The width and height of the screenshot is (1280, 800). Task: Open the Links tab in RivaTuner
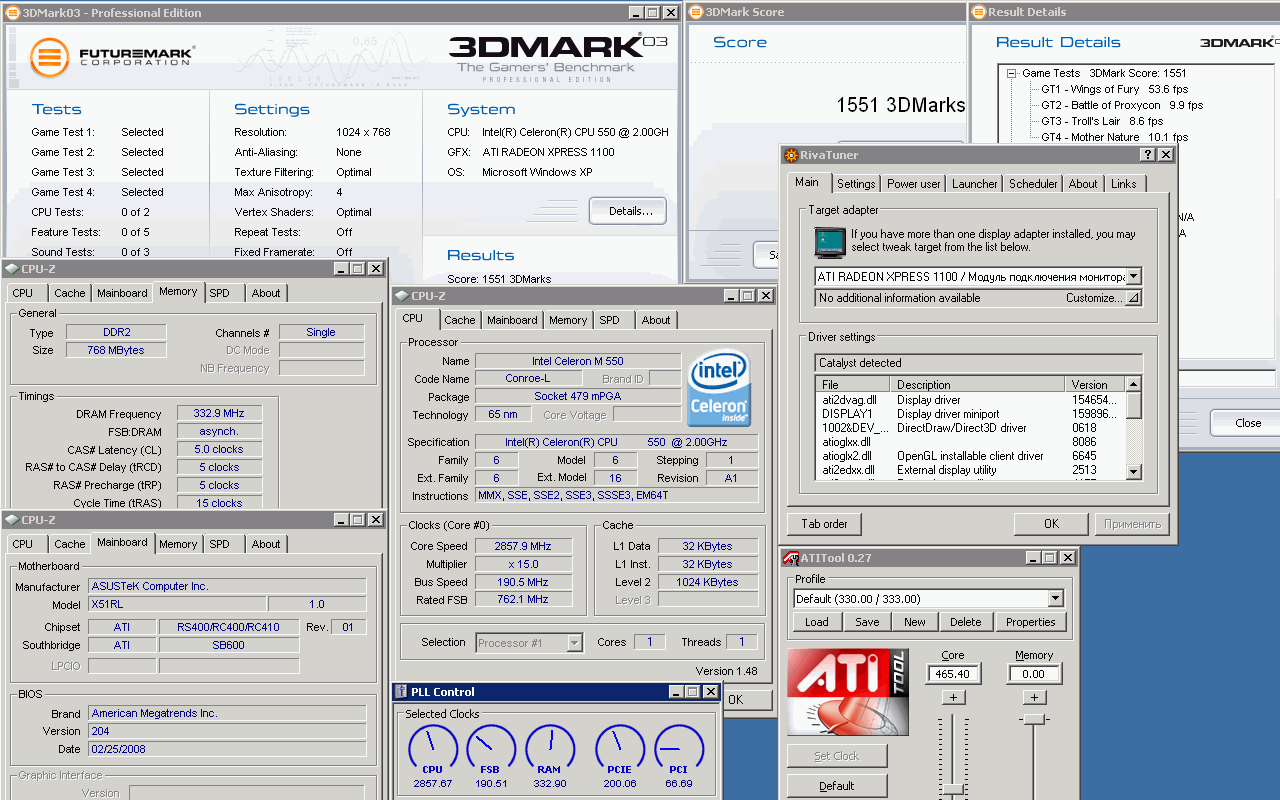[x=1124, y=184]
